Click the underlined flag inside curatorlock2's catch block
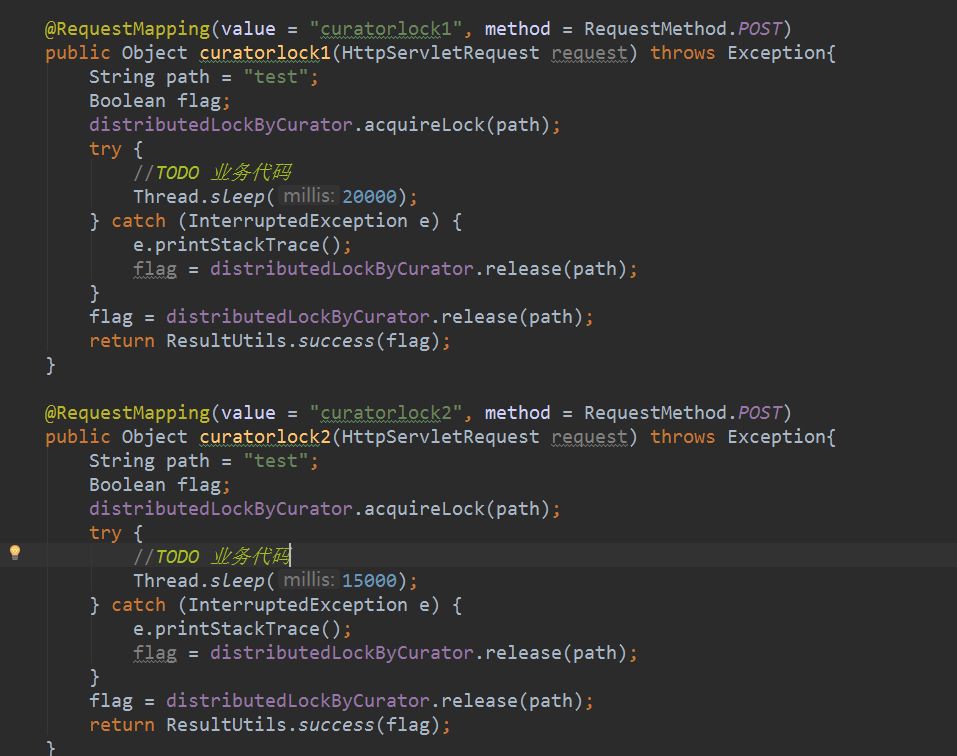This screenshot has width=957, height=756. (x=155, y=653)
